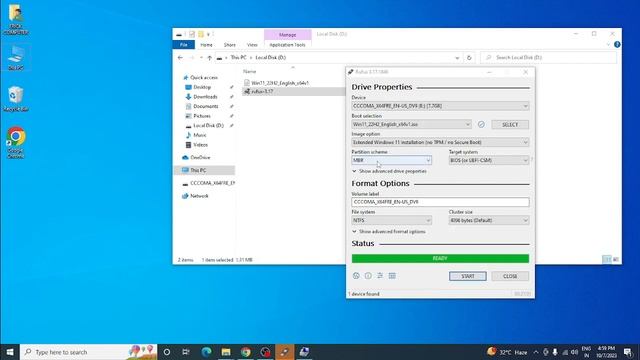Image resolution: width=640 pixels, height=360 pixels.
Task: Click the green READY progress bar
Action: click(x=440, y=258)
